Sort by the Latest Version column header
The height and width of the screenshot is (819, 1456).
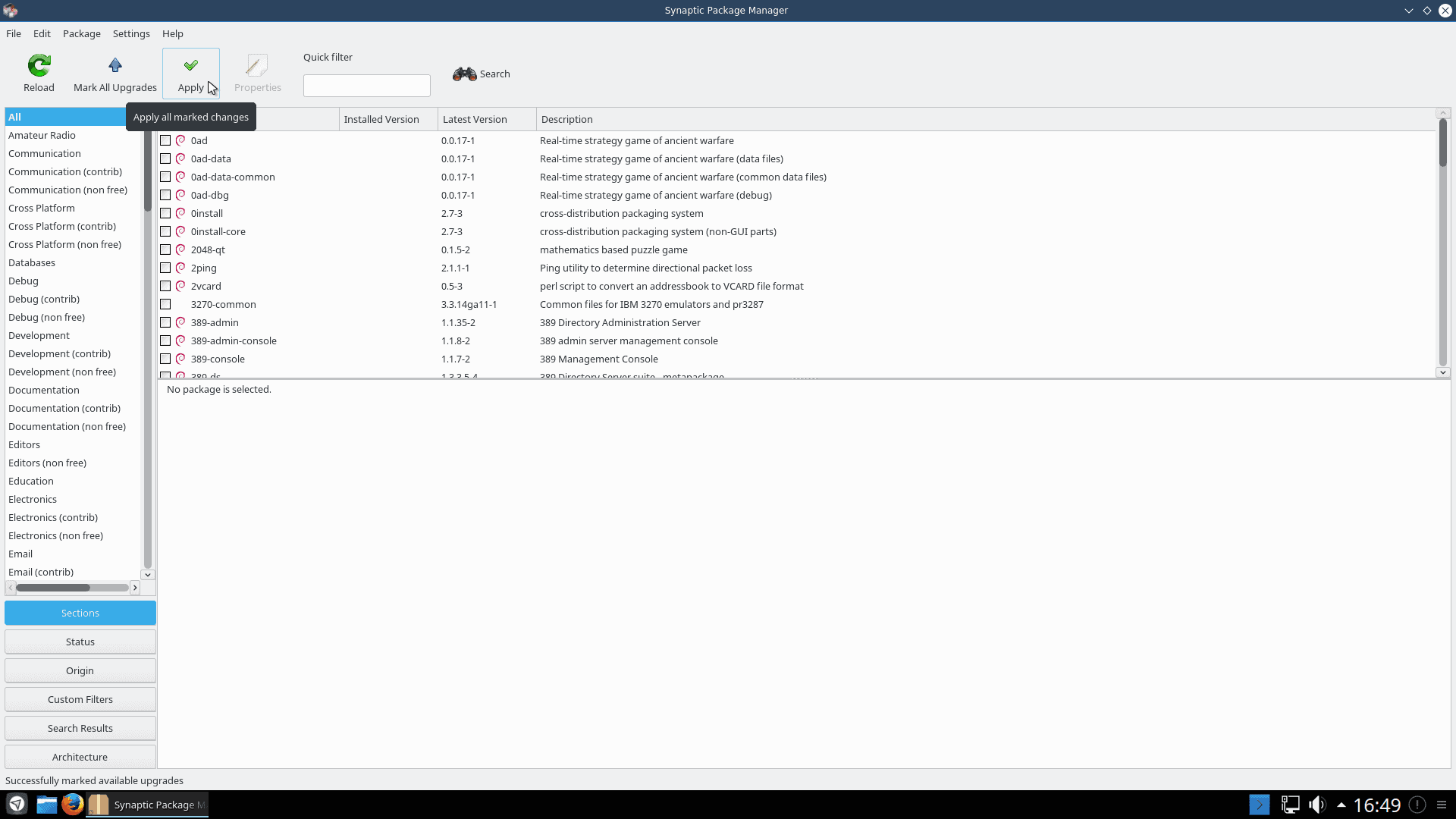[487, 119]
